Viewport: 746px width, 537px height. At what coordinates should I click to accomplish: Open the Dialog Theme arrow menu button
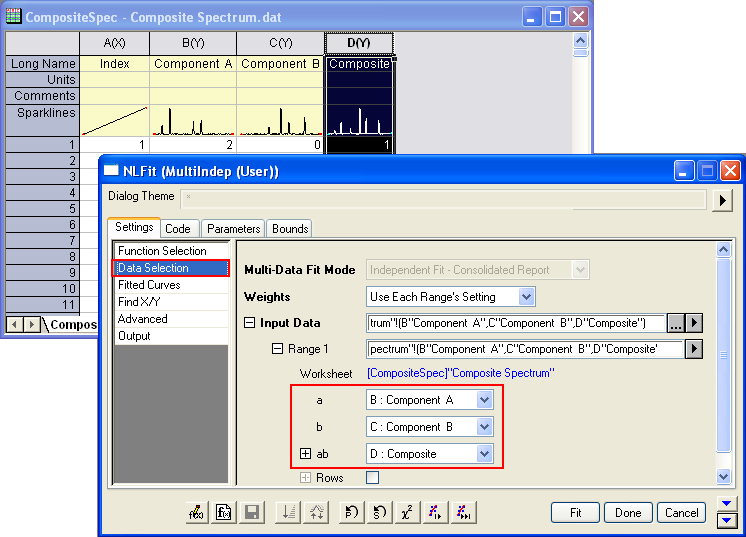click(x=722, y=200)
